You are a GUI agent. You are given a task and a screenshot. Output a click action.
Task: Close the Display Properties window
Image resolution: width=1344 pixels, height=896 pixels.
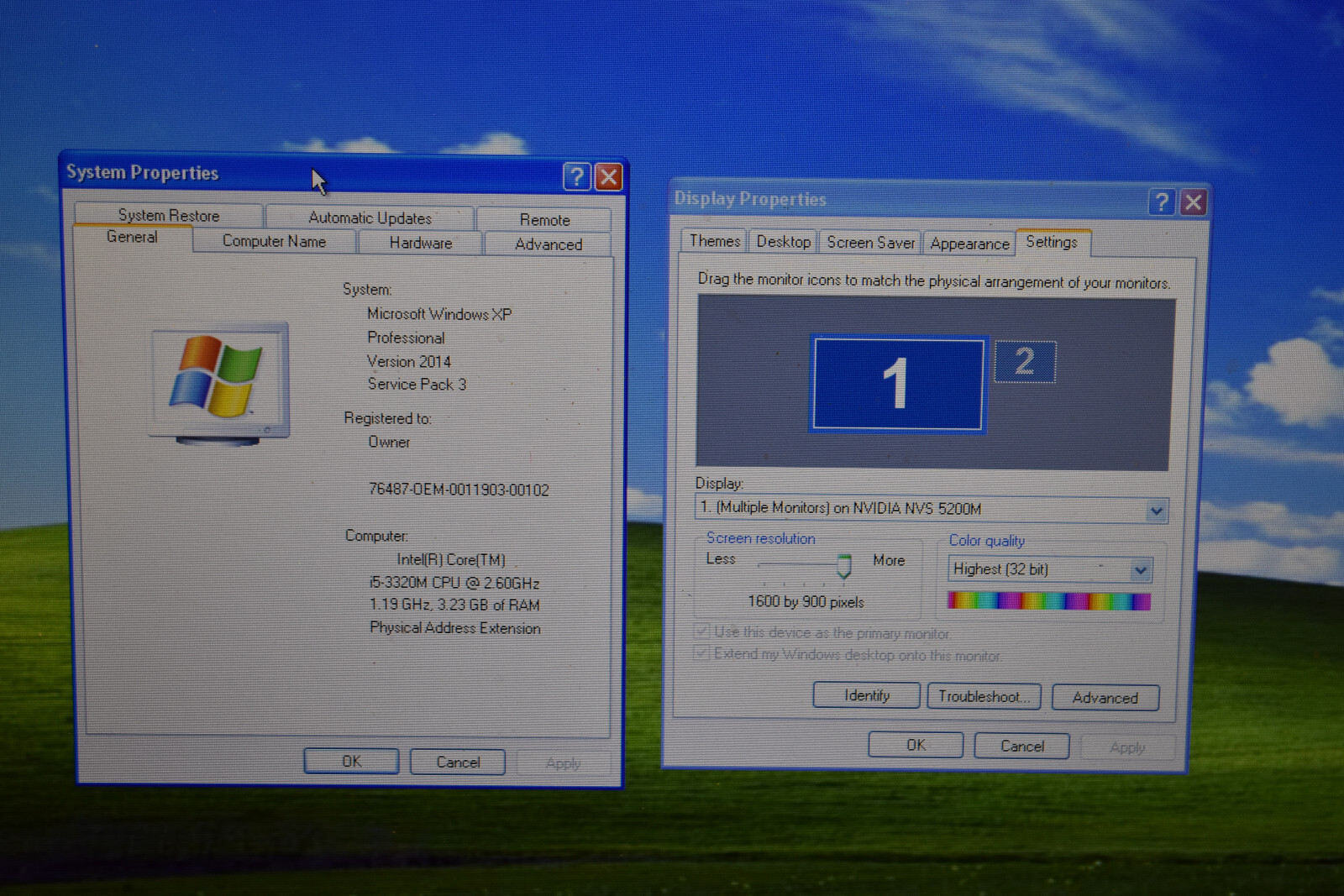click(x=1194, y=202)
